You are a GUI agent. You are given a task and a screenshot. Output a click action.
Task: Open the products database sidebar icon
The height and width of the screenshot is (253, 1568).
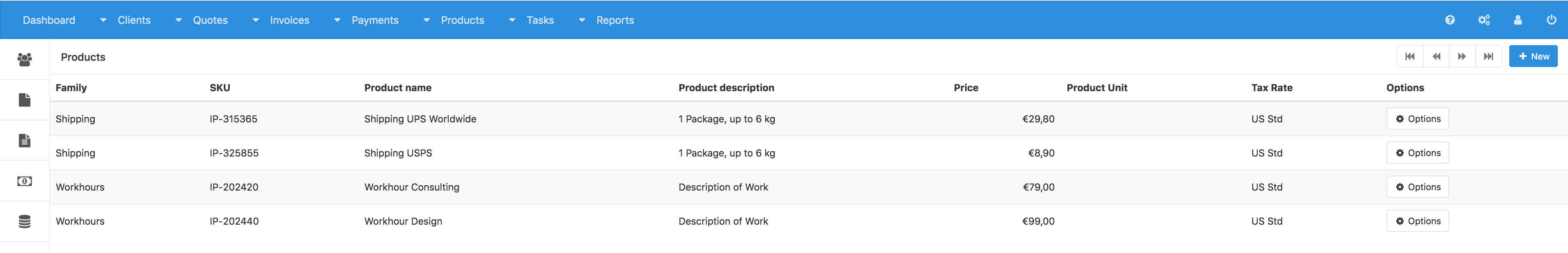pos(24,221)
